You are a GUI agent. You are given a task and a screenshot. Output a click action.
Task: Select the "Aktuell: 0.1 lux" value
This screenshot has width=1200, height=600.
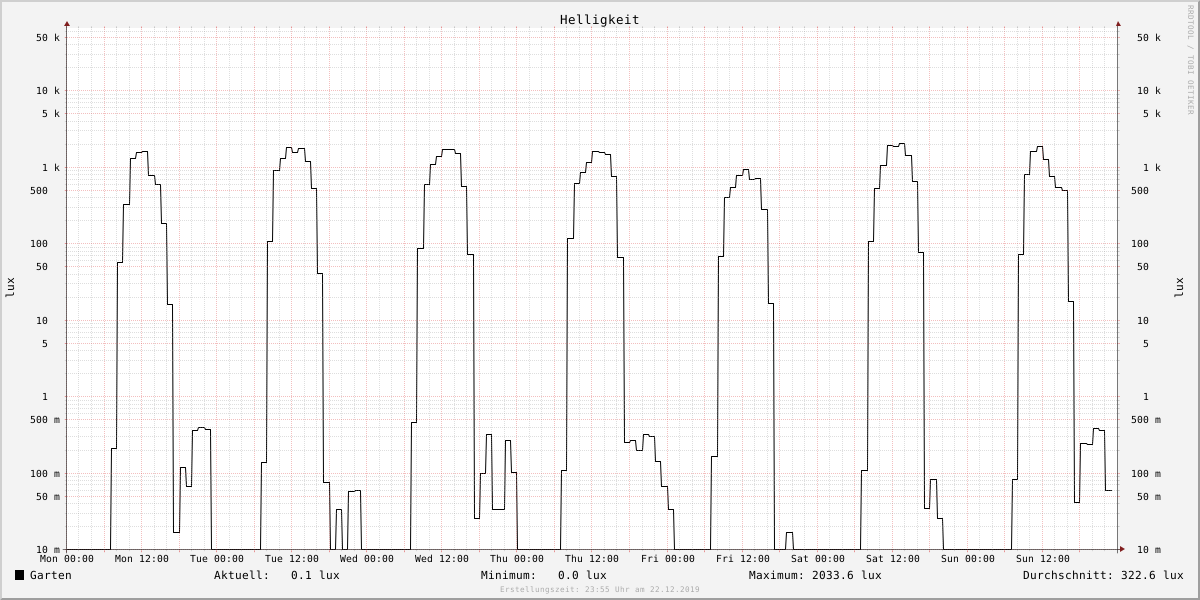coord(277,575)
